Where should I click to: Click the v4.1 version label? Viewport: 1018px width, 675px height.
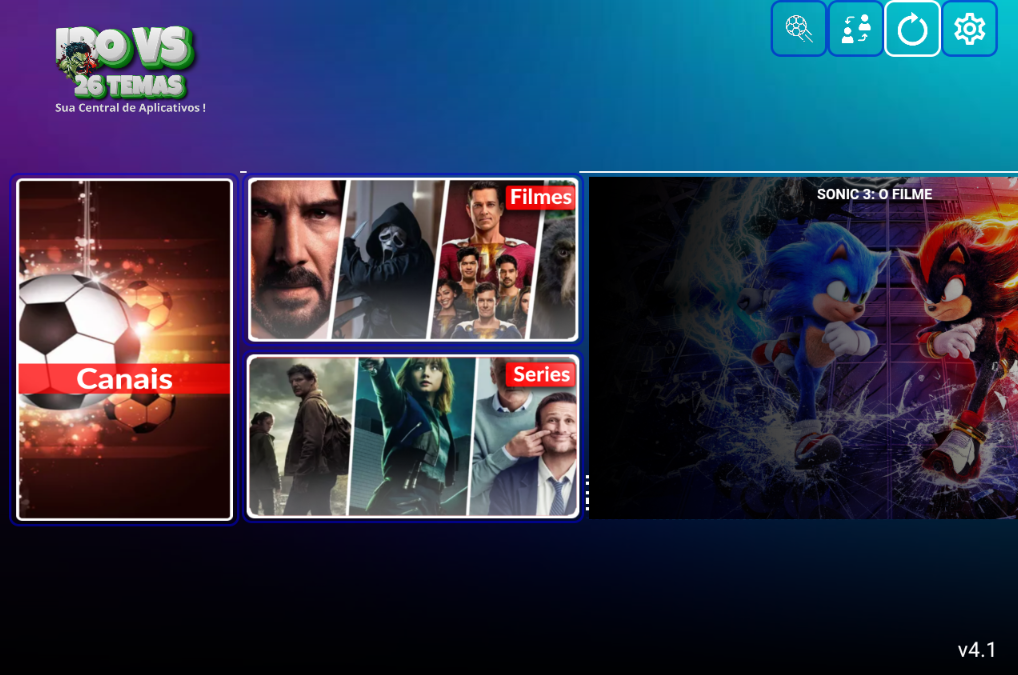[976, 650]
